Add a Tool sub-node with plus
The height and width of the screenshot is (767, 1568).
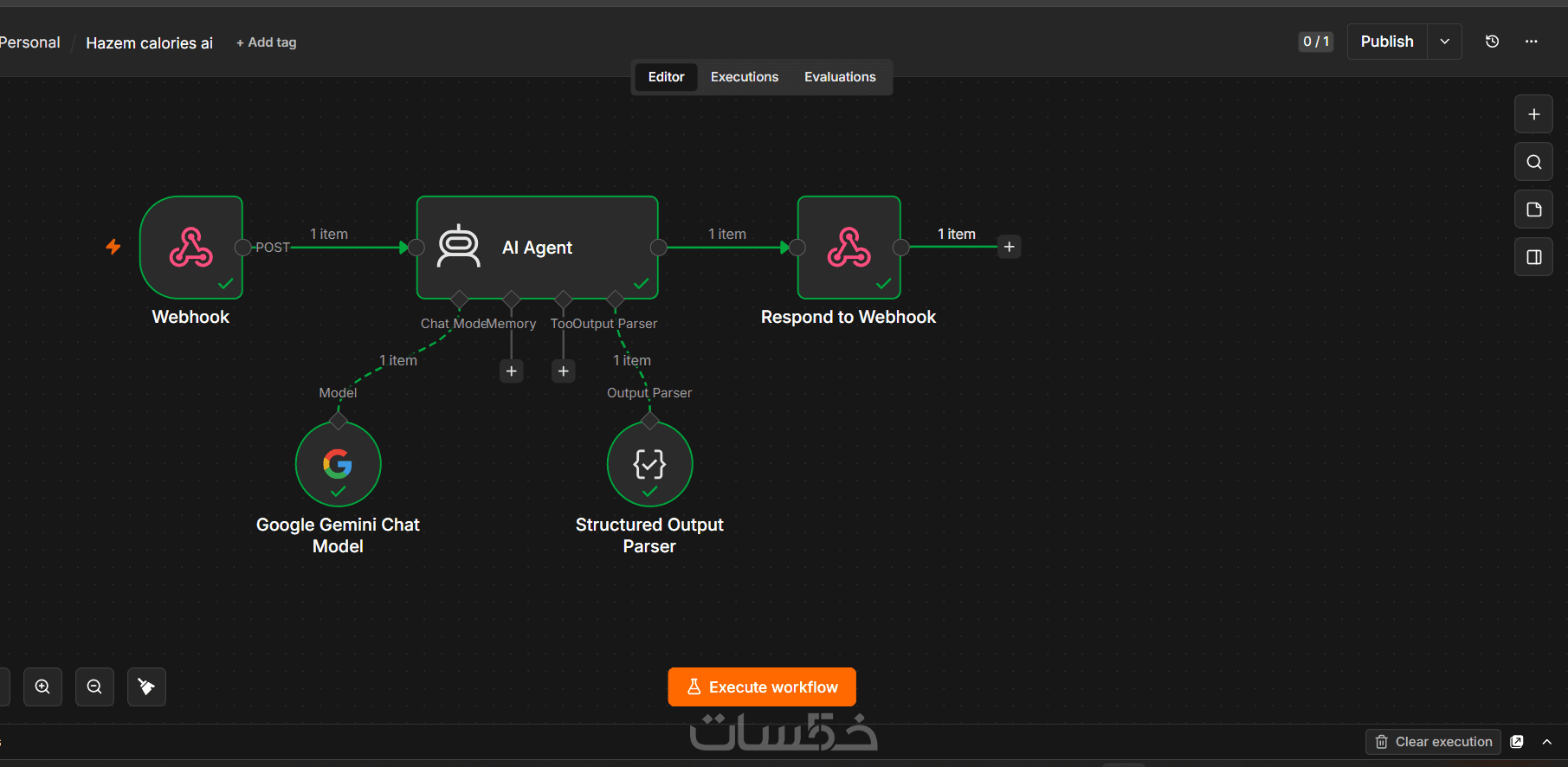(564, 371)
